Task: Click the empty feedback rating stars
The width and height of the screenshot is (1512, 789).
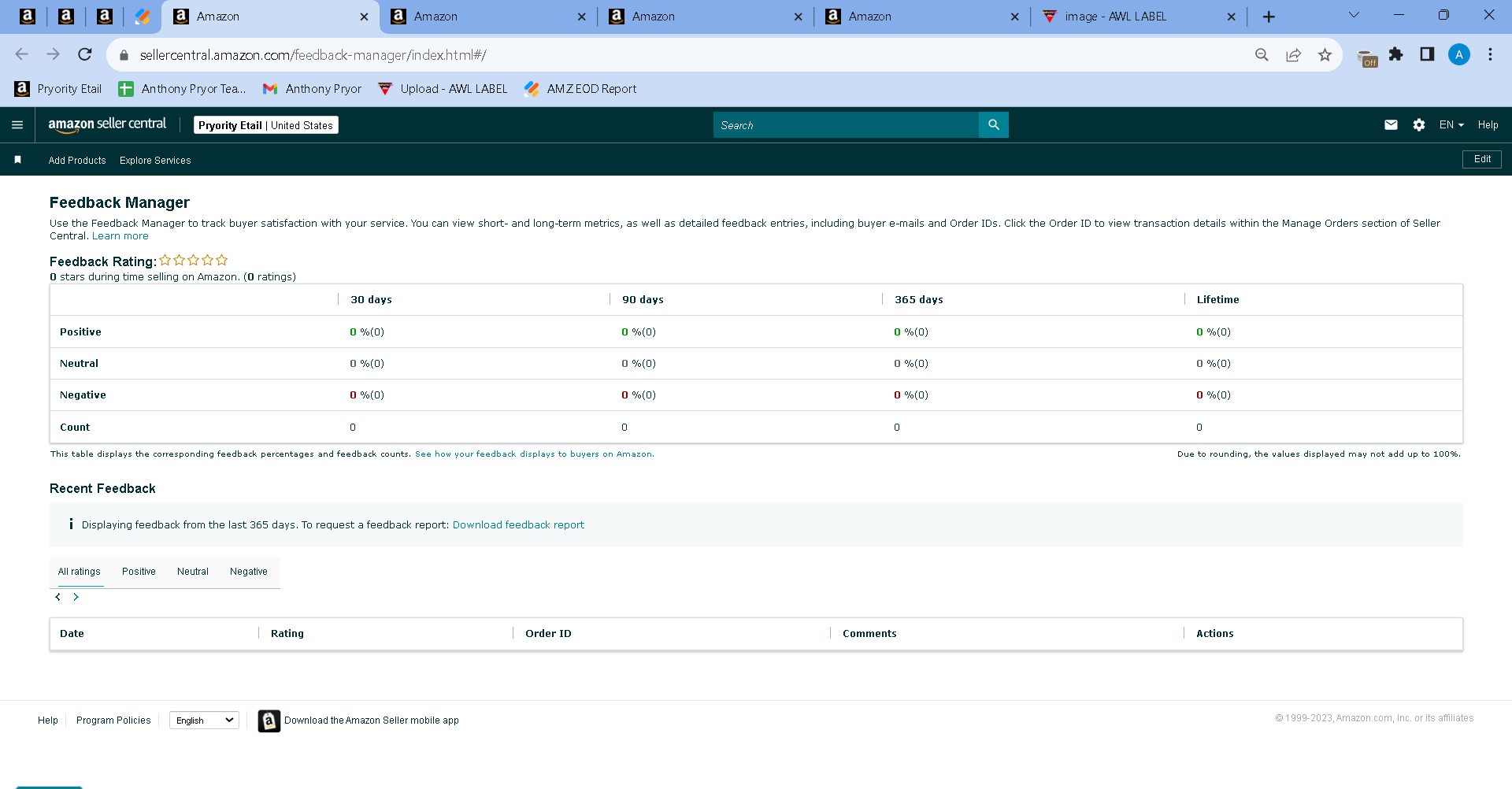Action: point(194,260)
